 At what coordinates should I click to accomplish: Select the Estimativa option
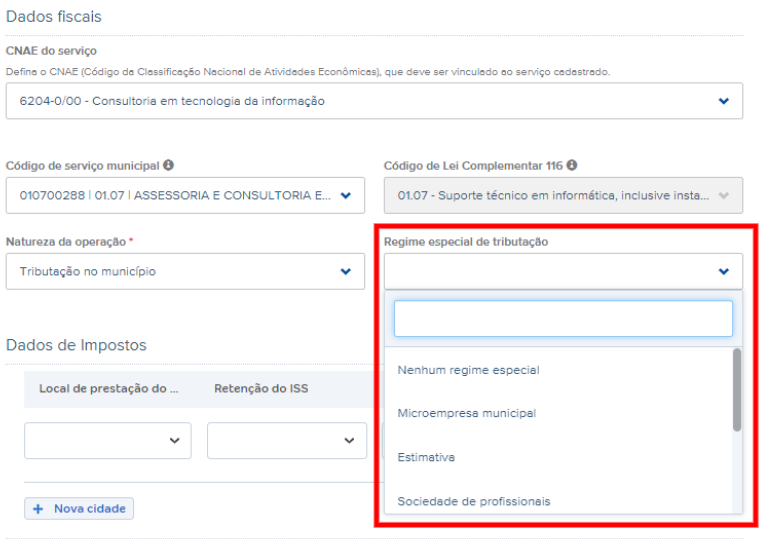(426, 457)
